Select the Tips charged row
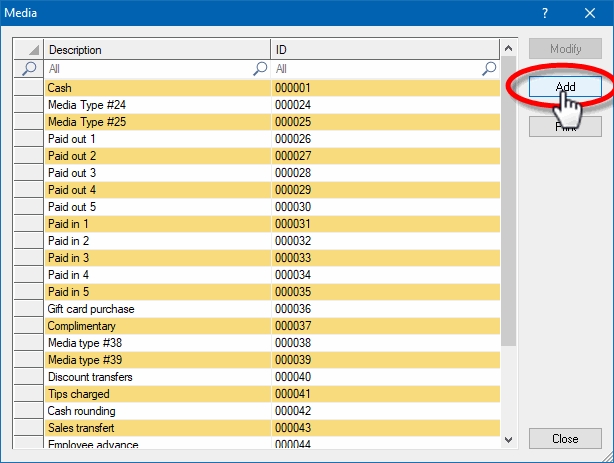 pos(157,394)
